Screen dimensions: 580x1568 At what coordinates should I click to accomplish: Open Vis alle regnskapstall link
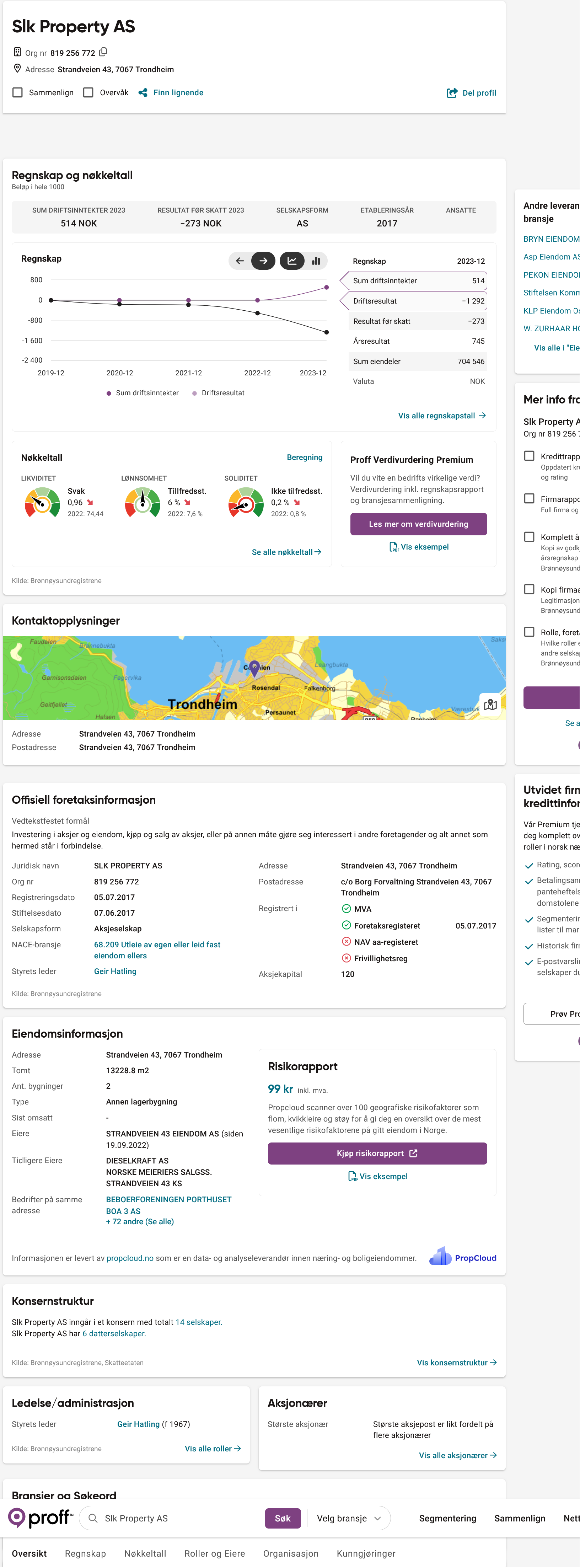click(x=441, y=416)
